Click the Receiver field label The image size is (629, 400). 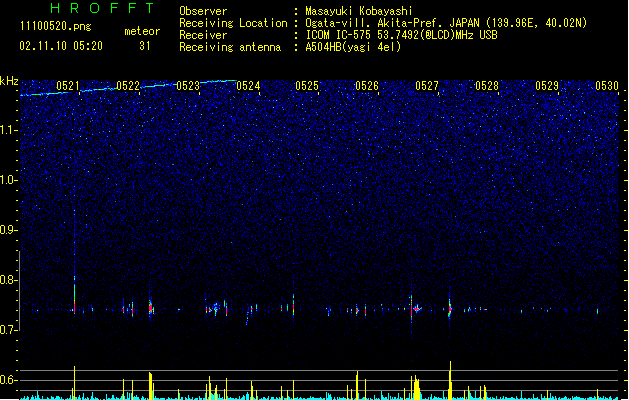point(203,35)
